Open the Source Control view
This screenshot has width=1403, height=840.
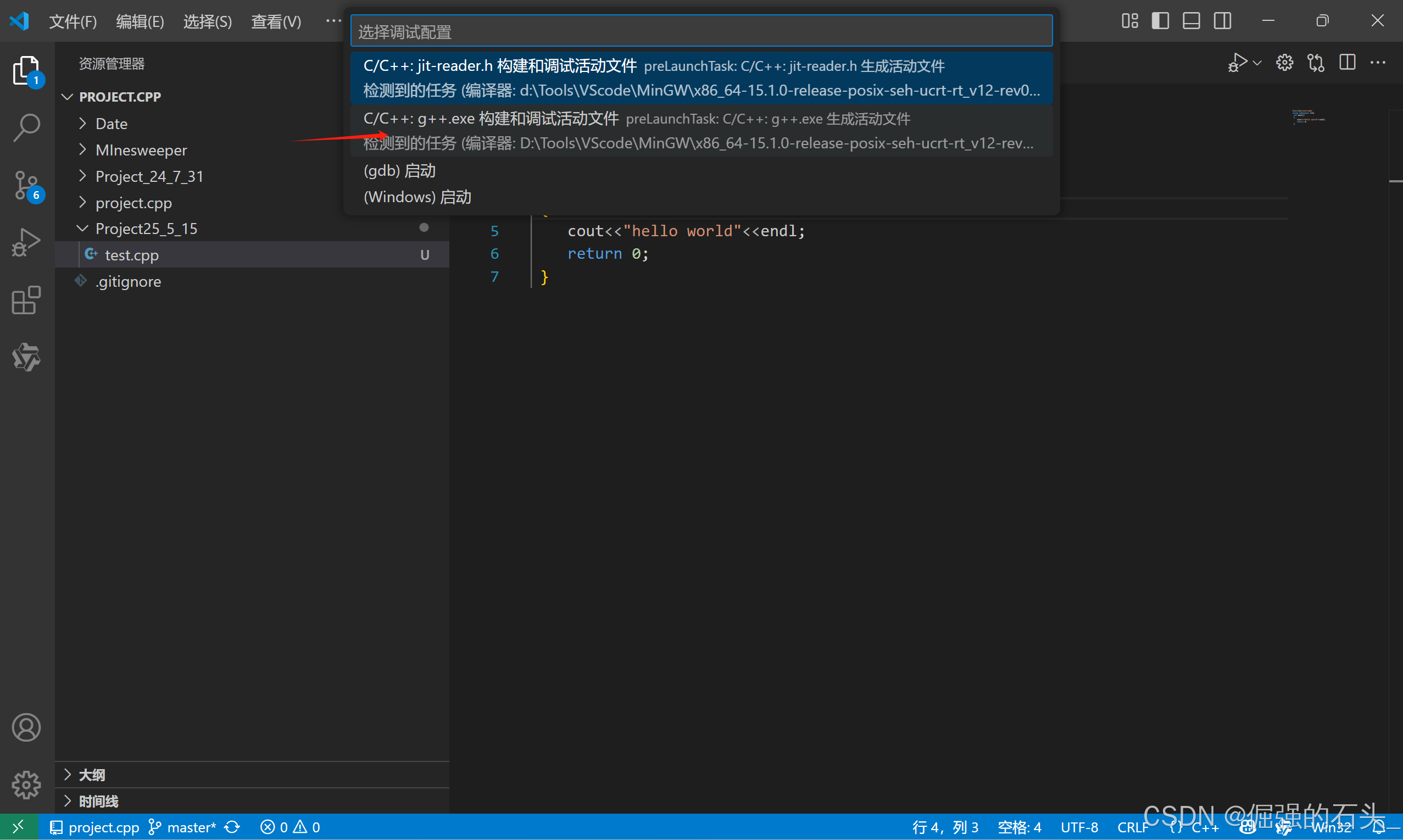[x=26, y=185]
